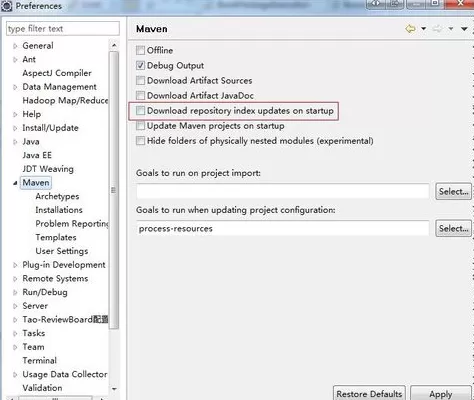Open the back history dropdown arrow

pos(423,29)
